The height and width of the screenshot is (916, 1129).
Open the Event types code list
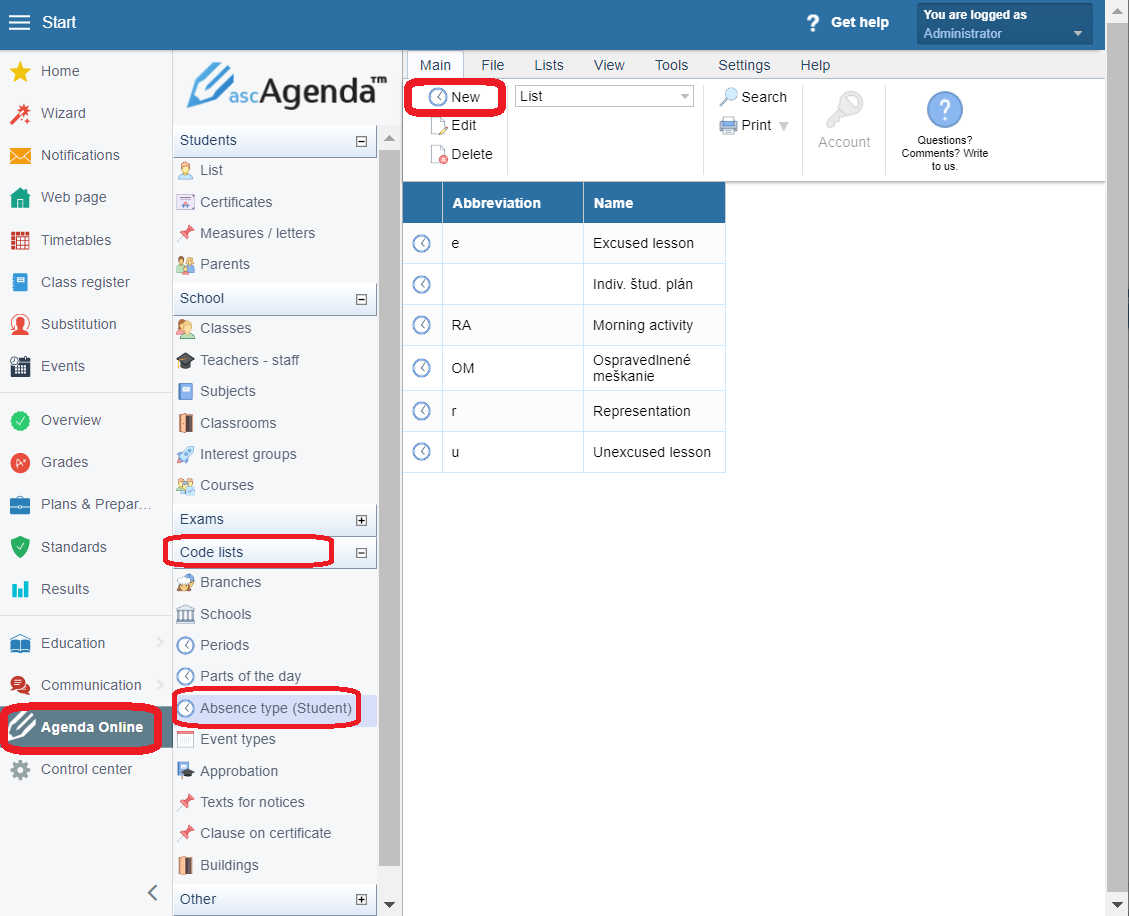[x=238, y=740]
